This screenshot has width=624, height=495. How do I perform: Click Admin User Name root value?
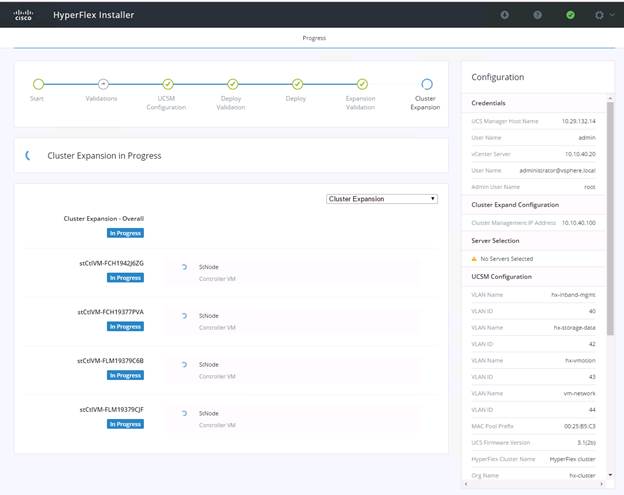coord(590,187)
